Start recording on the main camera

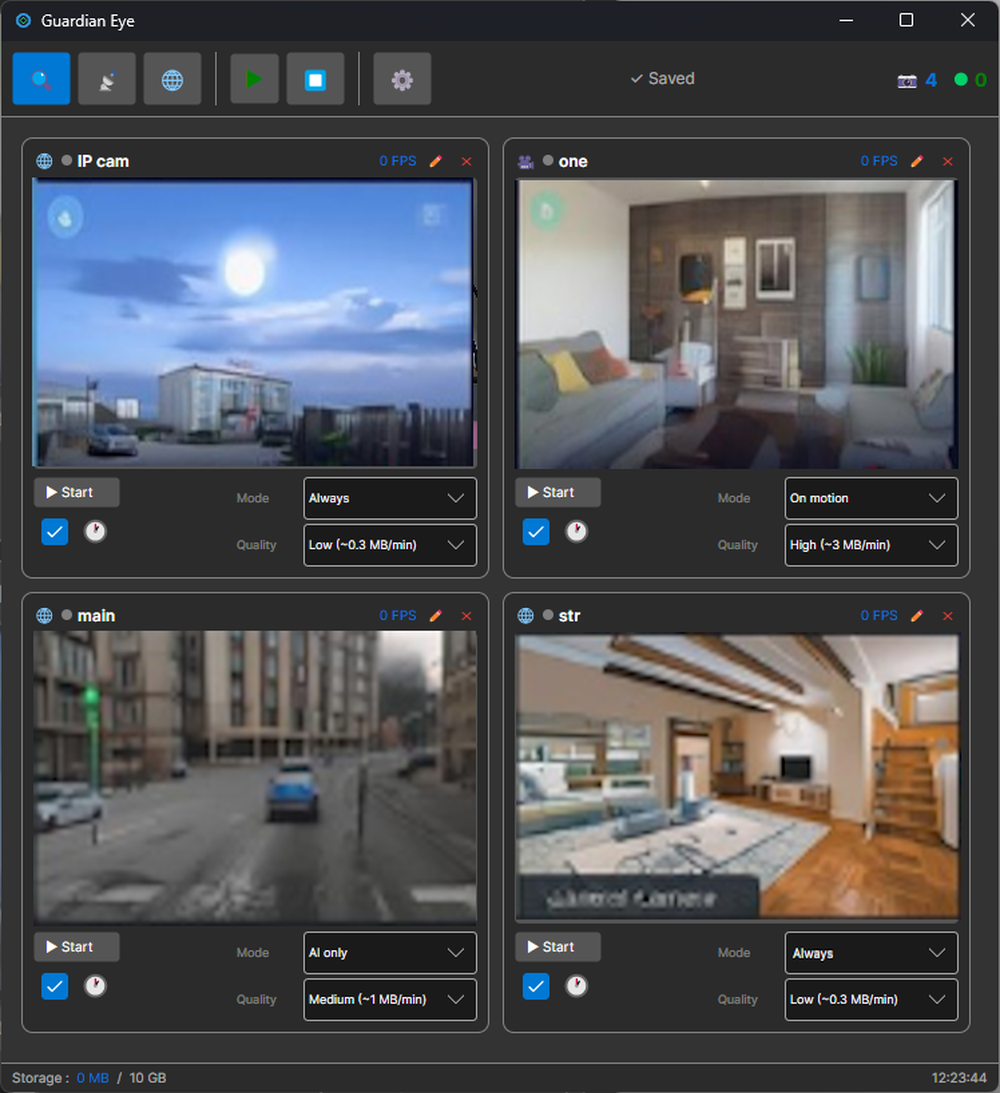[x=77, y=947]
